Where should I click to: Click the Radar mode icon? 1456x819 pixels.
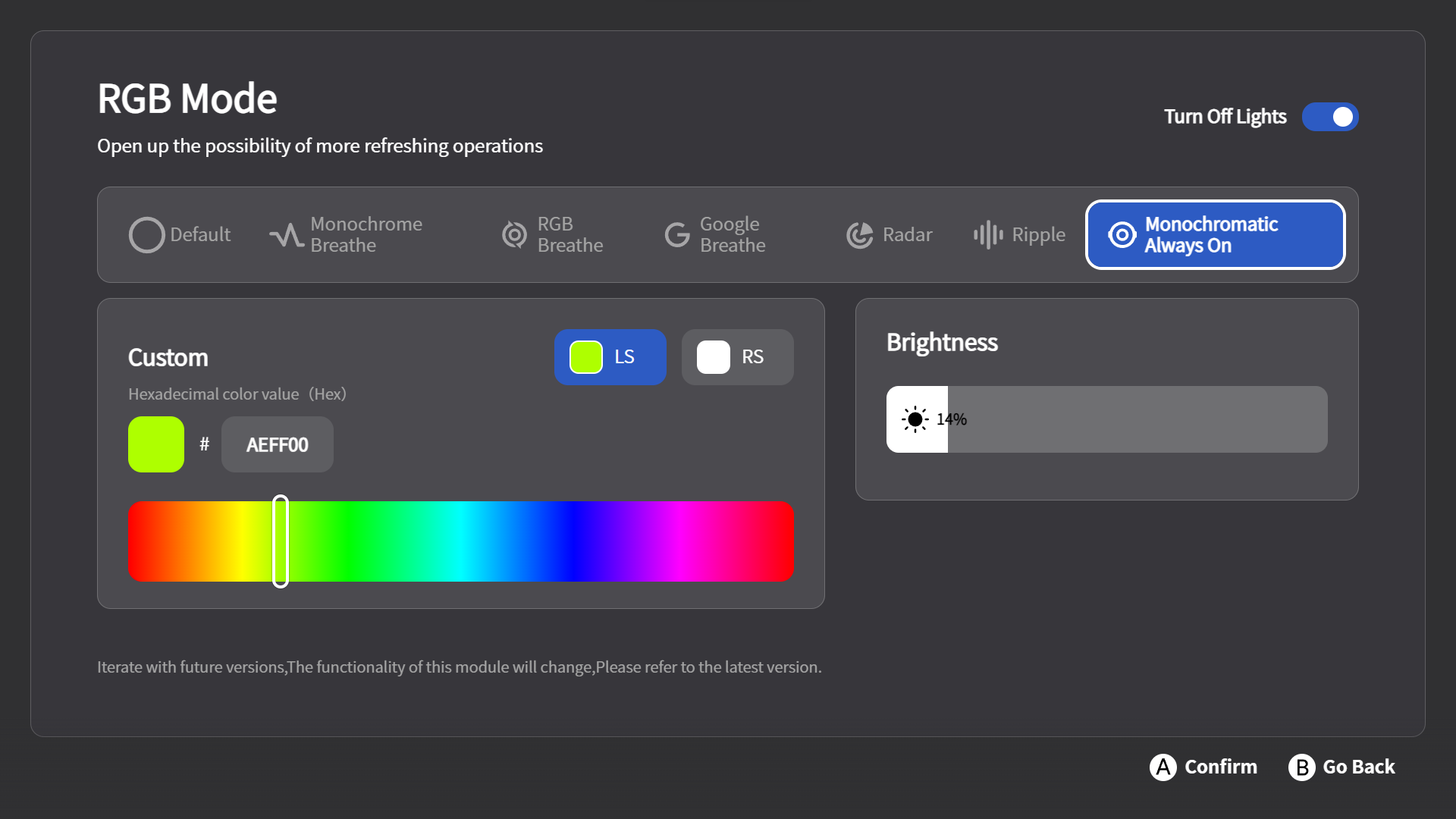coord(859,235)
